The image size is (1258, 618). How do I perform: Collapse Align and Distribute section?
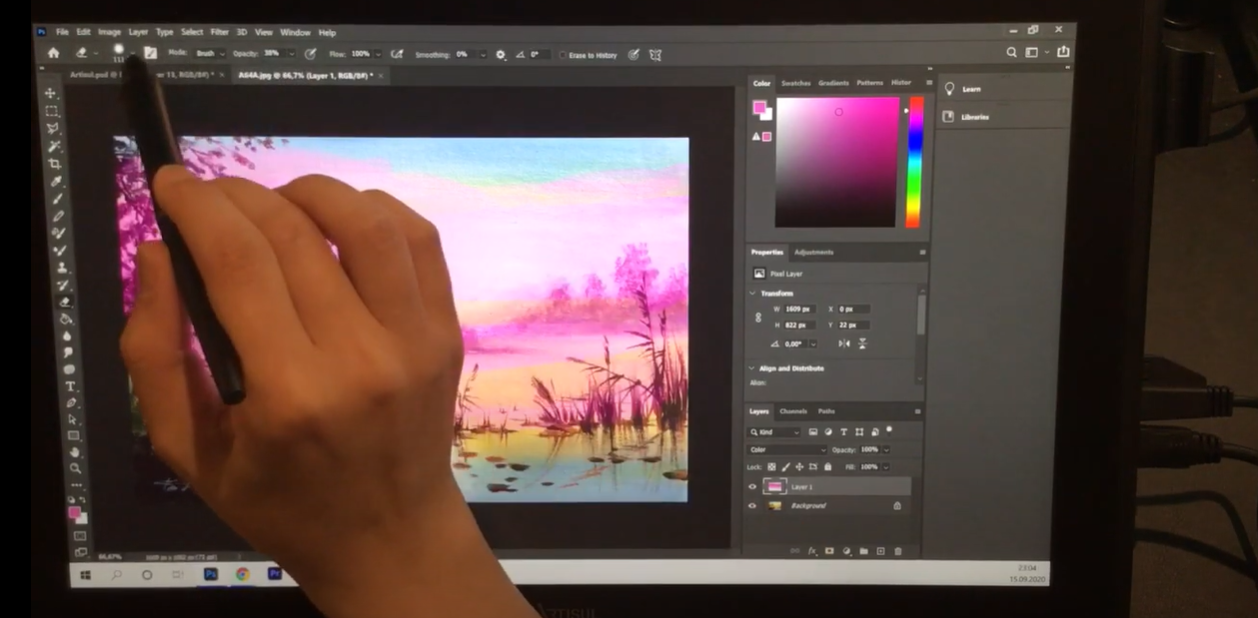click(752, 368)
